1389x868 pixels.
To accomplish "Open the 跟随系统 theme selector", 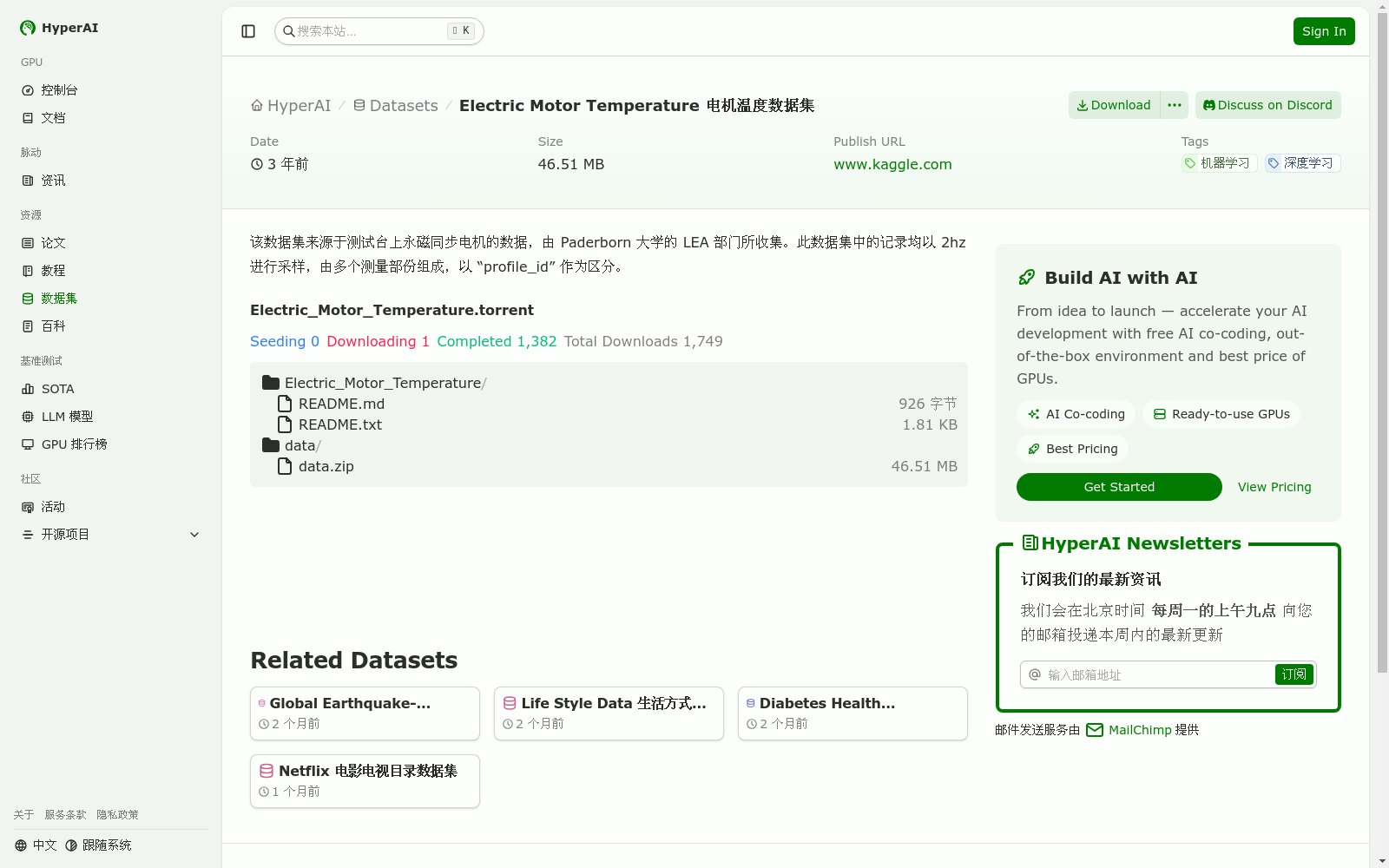I will 98,845.
